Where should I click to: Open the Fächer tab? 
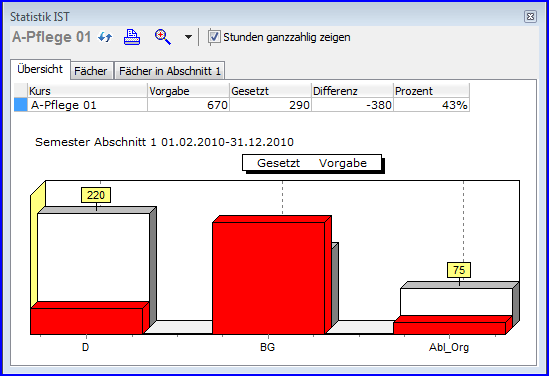91,71
